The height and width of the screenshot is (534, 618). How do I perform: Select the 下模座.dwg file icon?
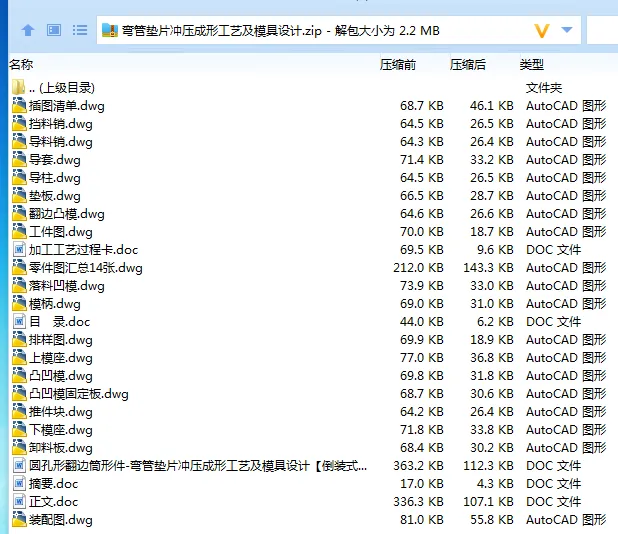19,430
